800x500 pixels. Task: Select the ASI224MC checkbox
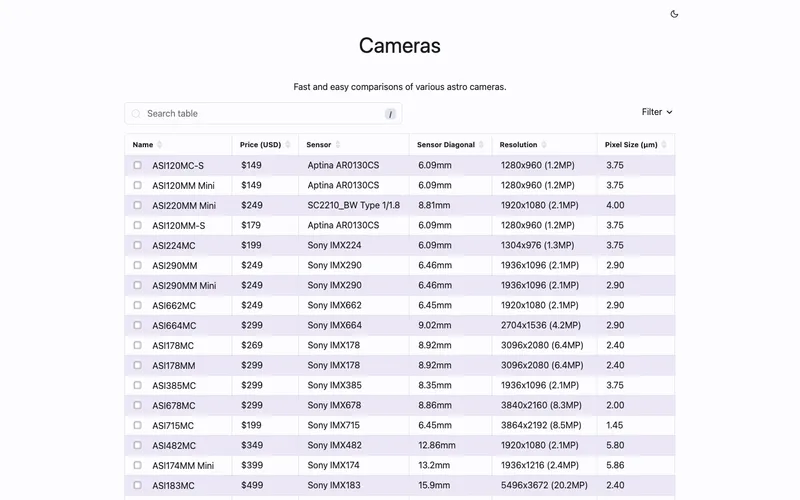click(x=137, y=245)
